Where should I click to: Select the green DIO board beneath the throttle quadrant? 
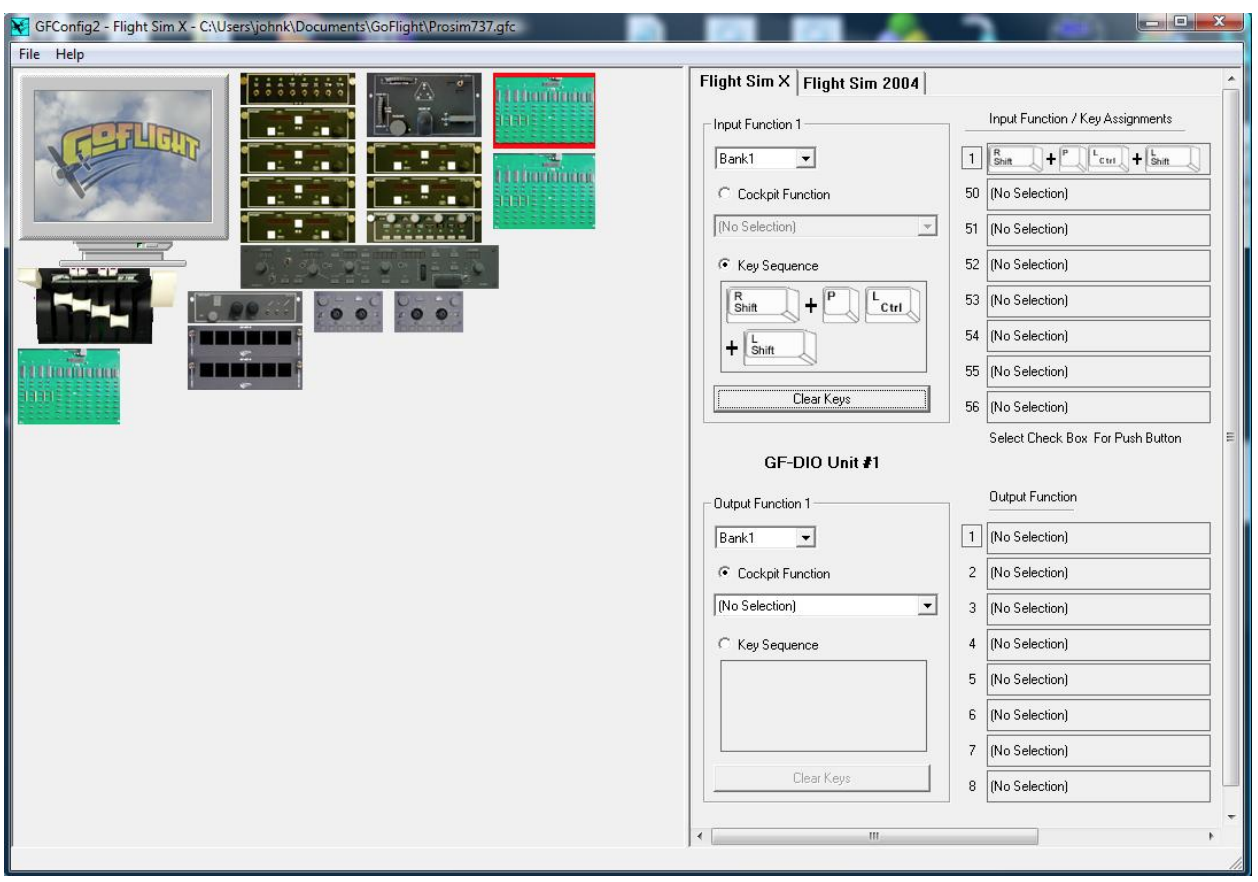click(x=69, y=386)
